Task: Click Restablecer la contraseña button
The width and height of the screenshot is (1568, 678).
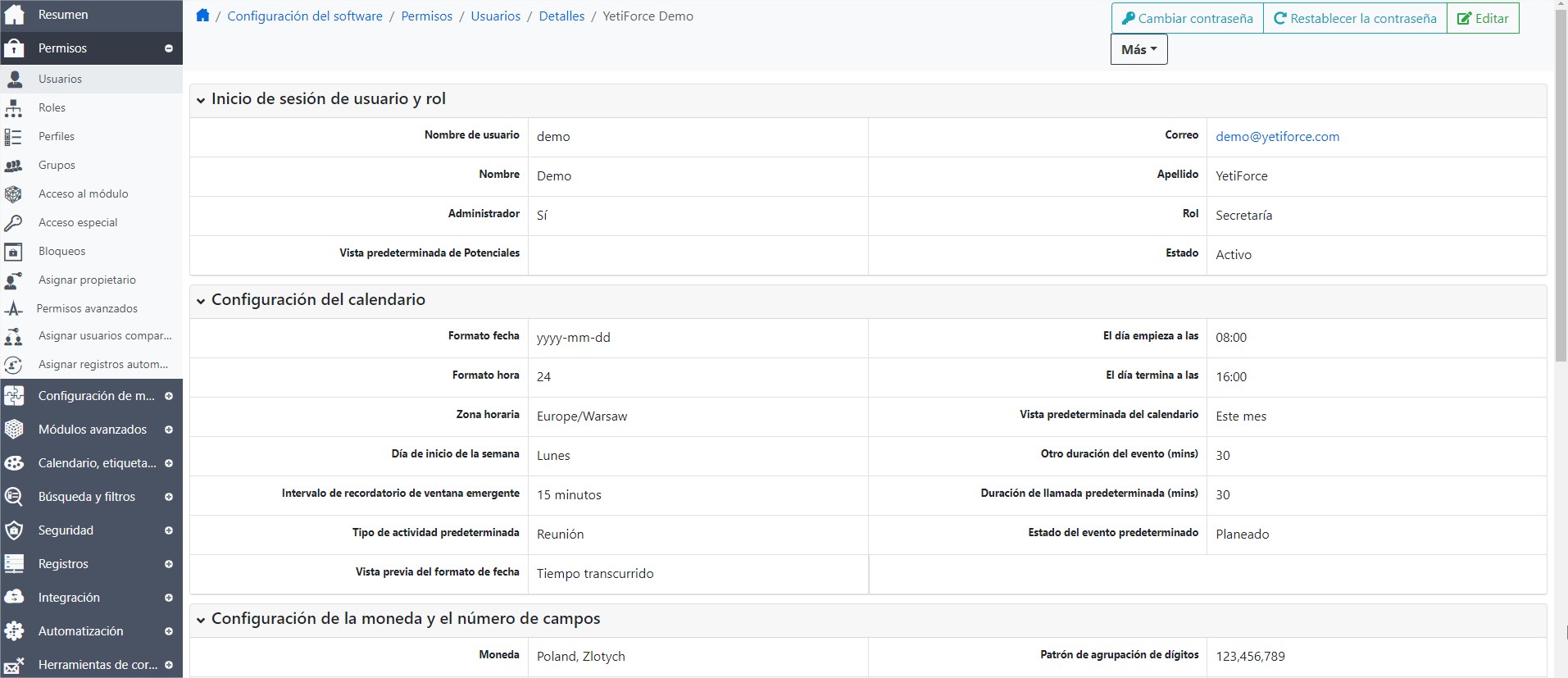Action: tap(1355, 18)
